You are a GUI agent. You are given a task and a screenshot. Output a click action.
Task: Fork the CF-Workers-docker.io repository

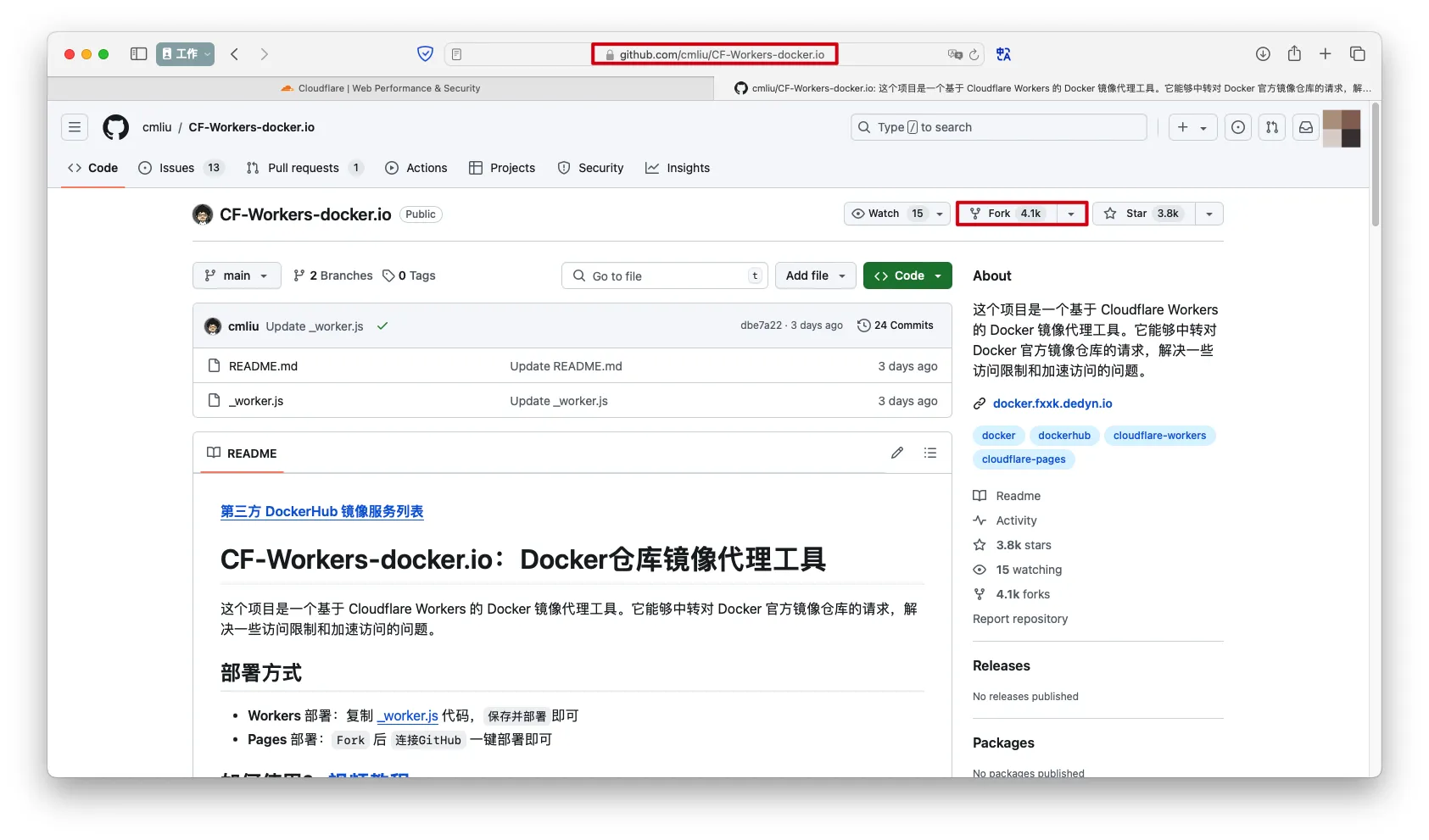click(1008, 214)
